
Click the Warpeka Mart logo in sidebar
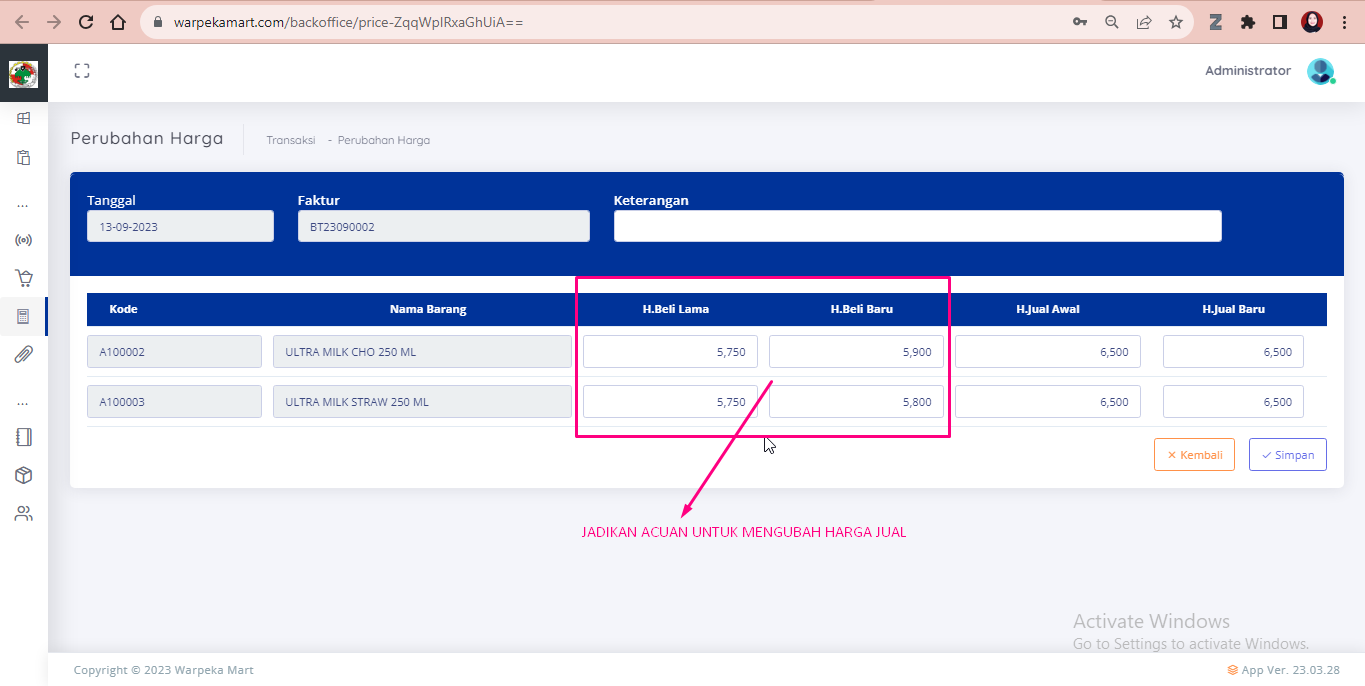[x=23, y=74]
